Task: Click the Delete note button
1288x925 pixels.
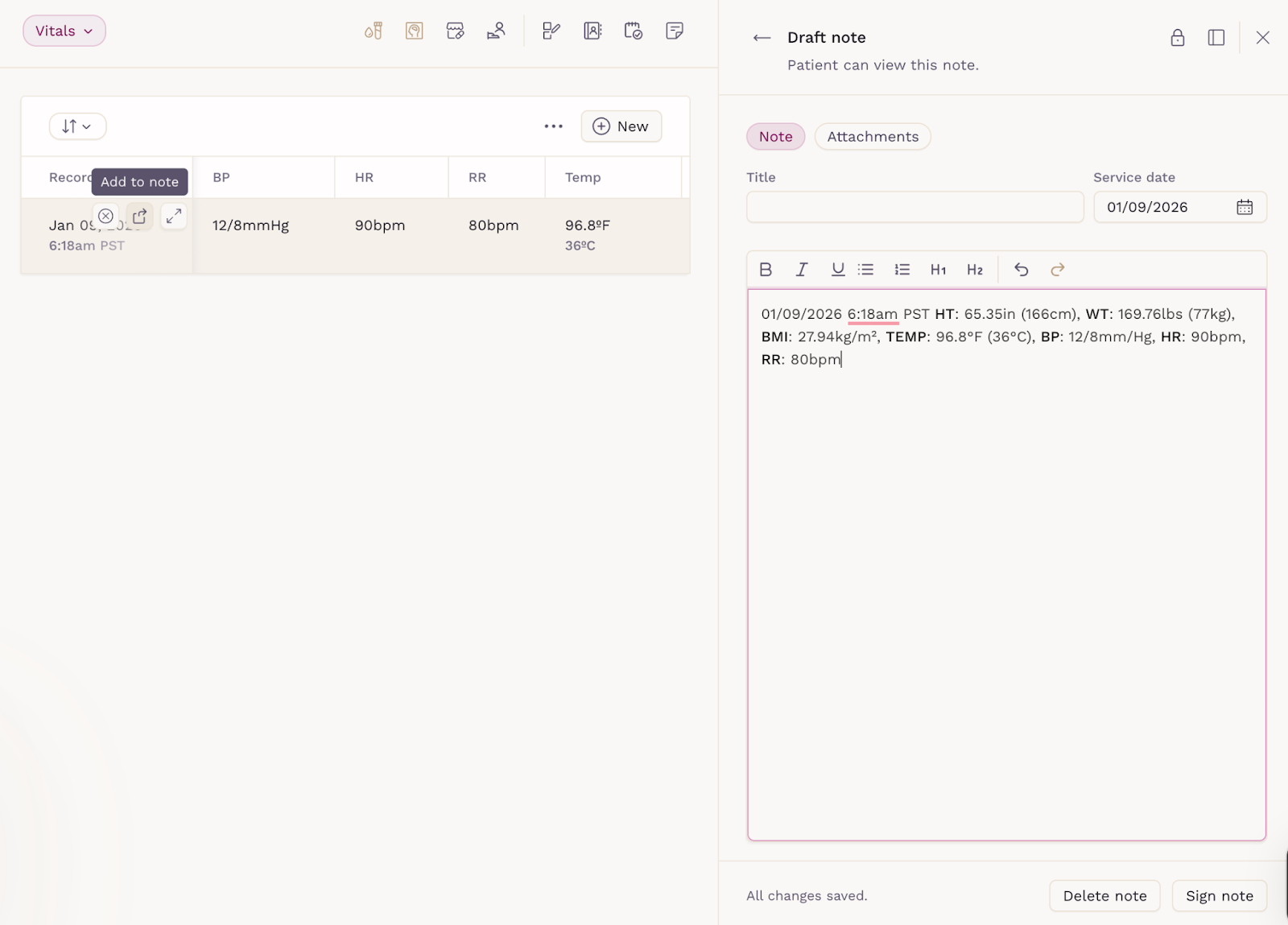Action: pyautogui.click(x=1104, y=896)
